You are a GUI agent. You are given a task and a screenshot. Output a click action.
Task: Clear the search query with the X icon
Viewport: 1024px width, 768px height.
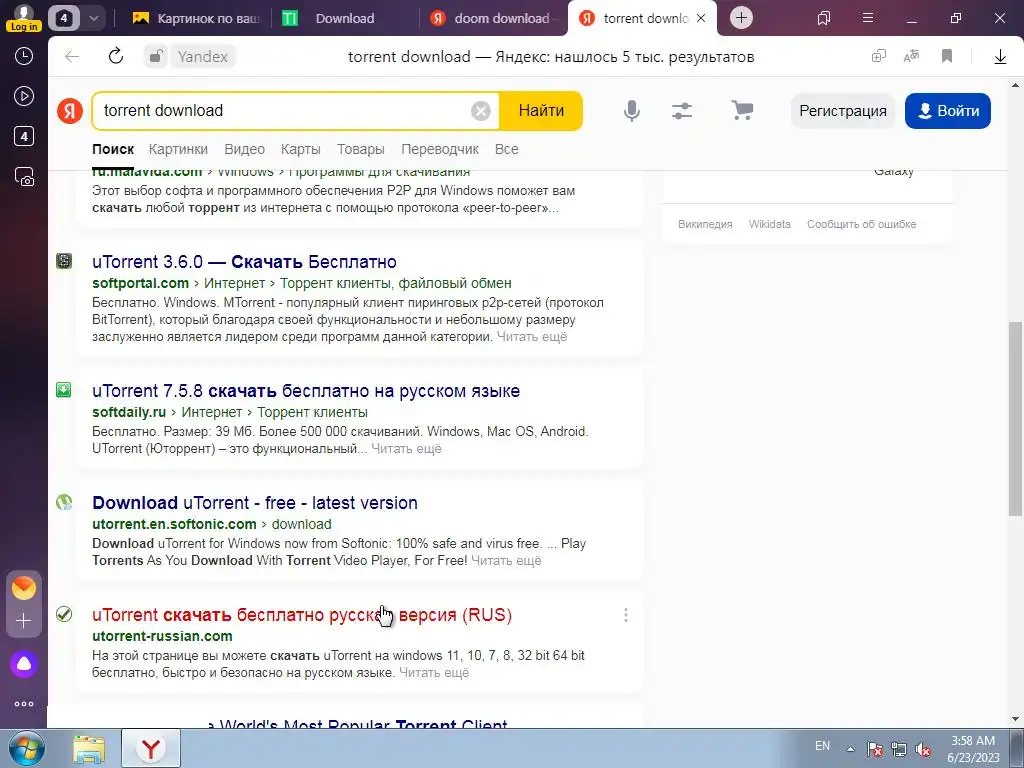coord(481,111)
